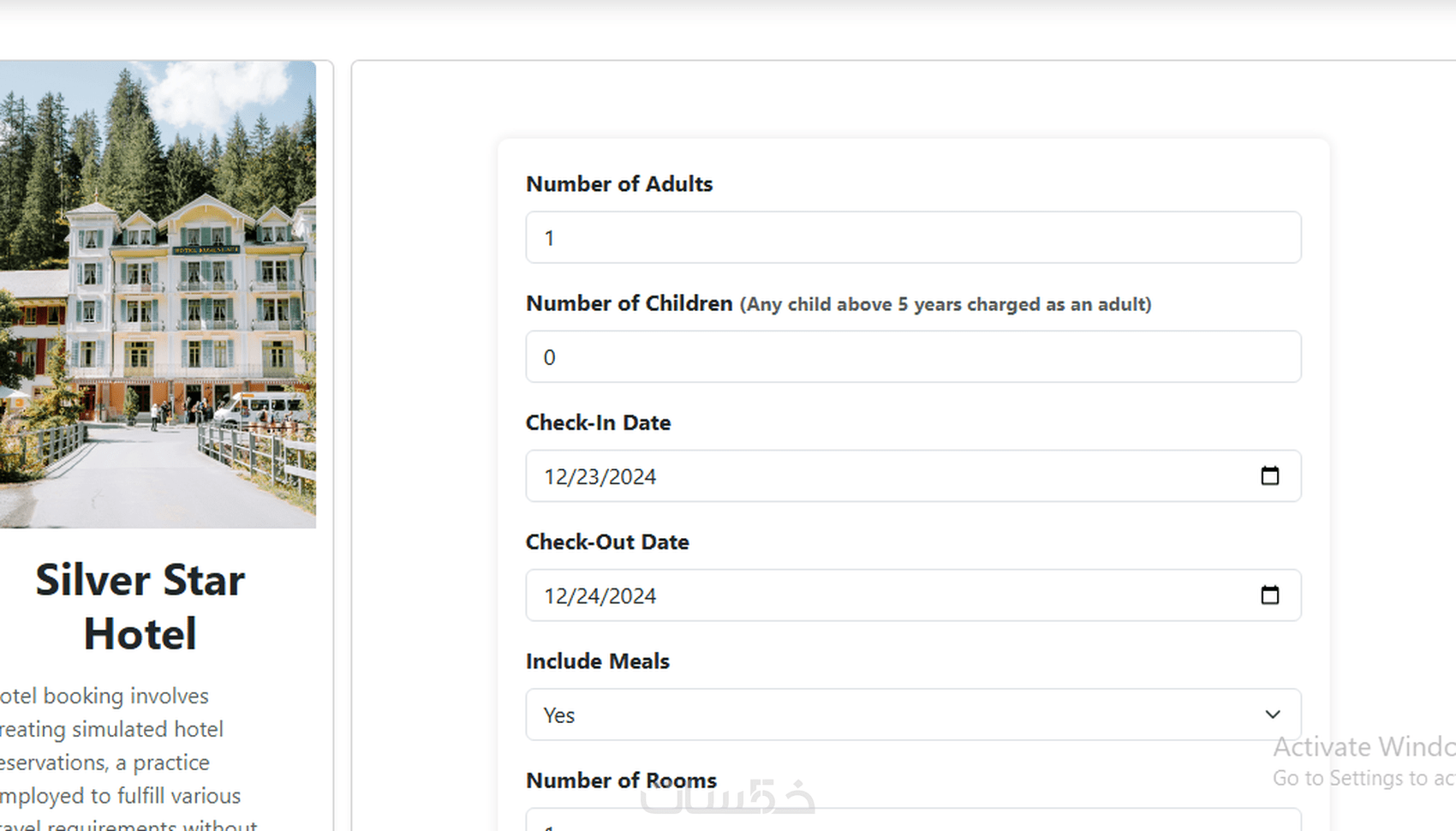Click the Check-In Date label
Screen dimensions: 1456x831
click(598, 422)
